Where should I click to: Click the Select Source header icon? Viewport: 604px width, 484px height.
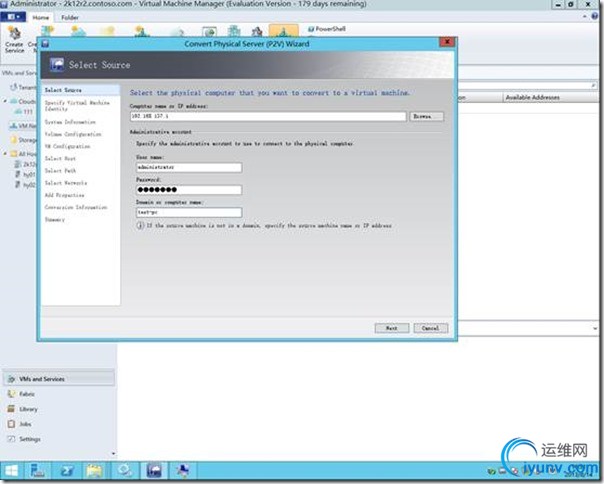[57, 64]
